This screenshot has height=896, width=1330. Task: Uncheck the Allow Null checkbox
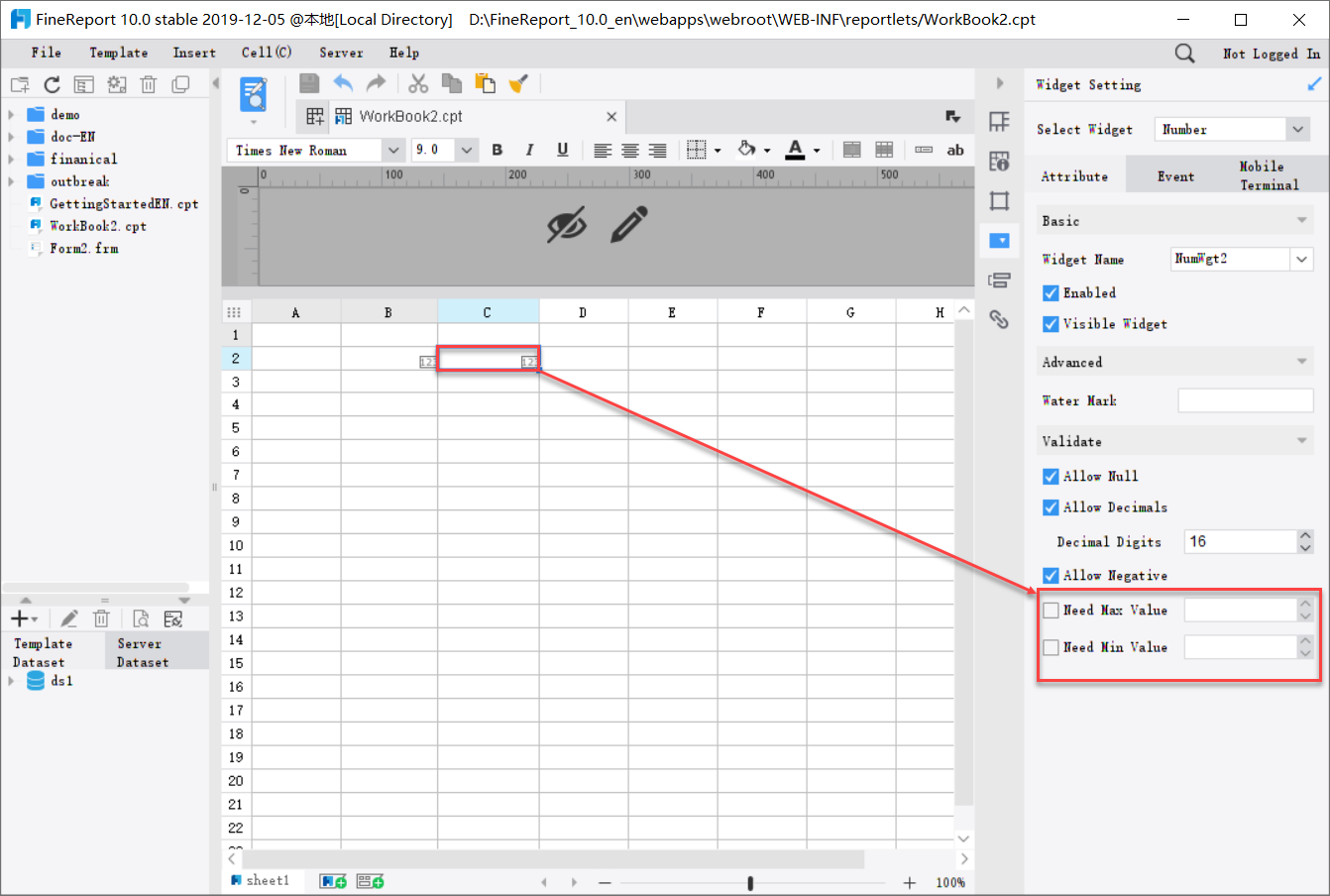(1050, 476)
